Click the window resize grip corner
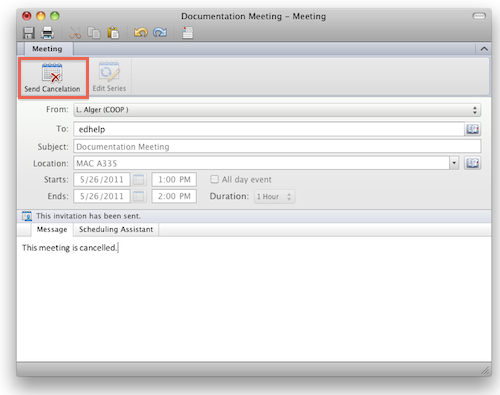 485,370
